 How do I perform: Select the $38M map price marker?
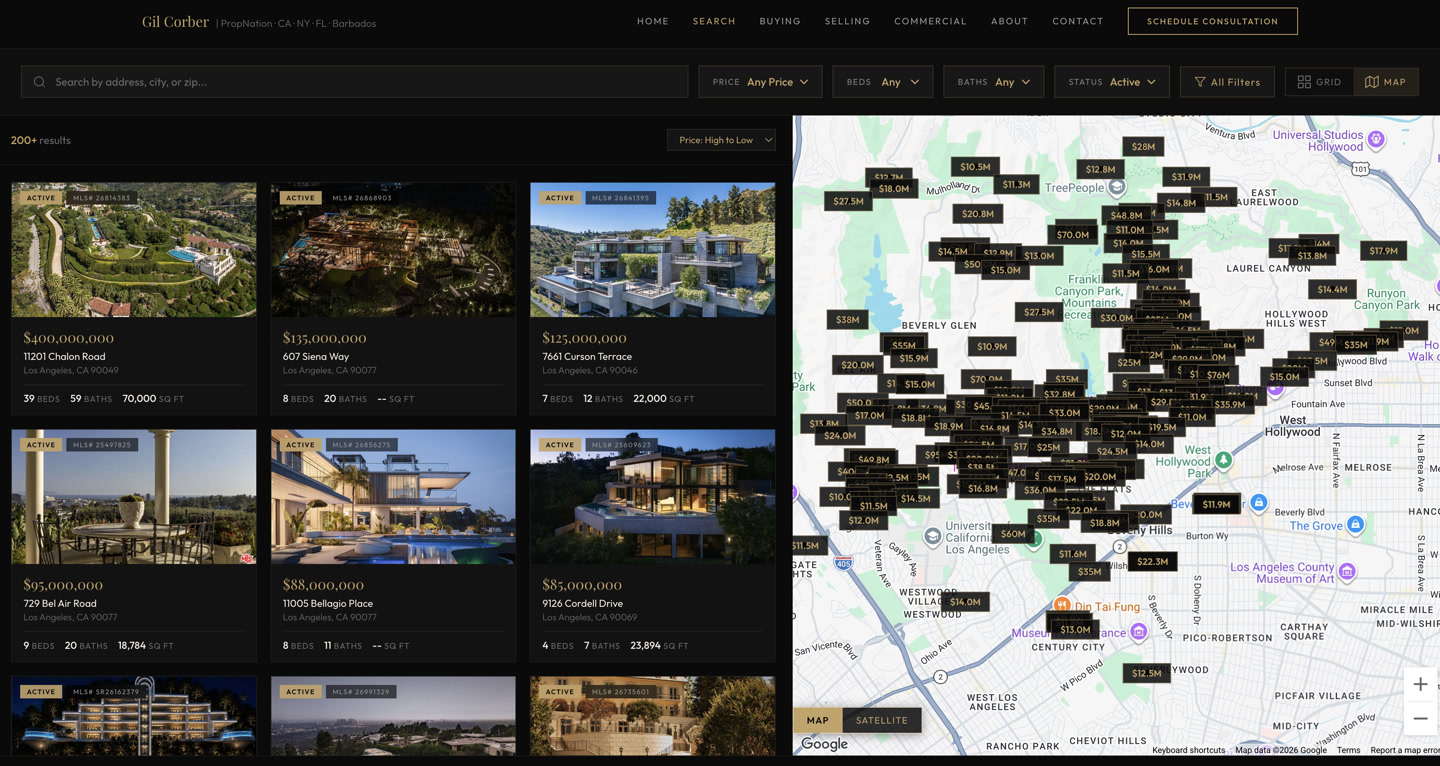(847, 320)
